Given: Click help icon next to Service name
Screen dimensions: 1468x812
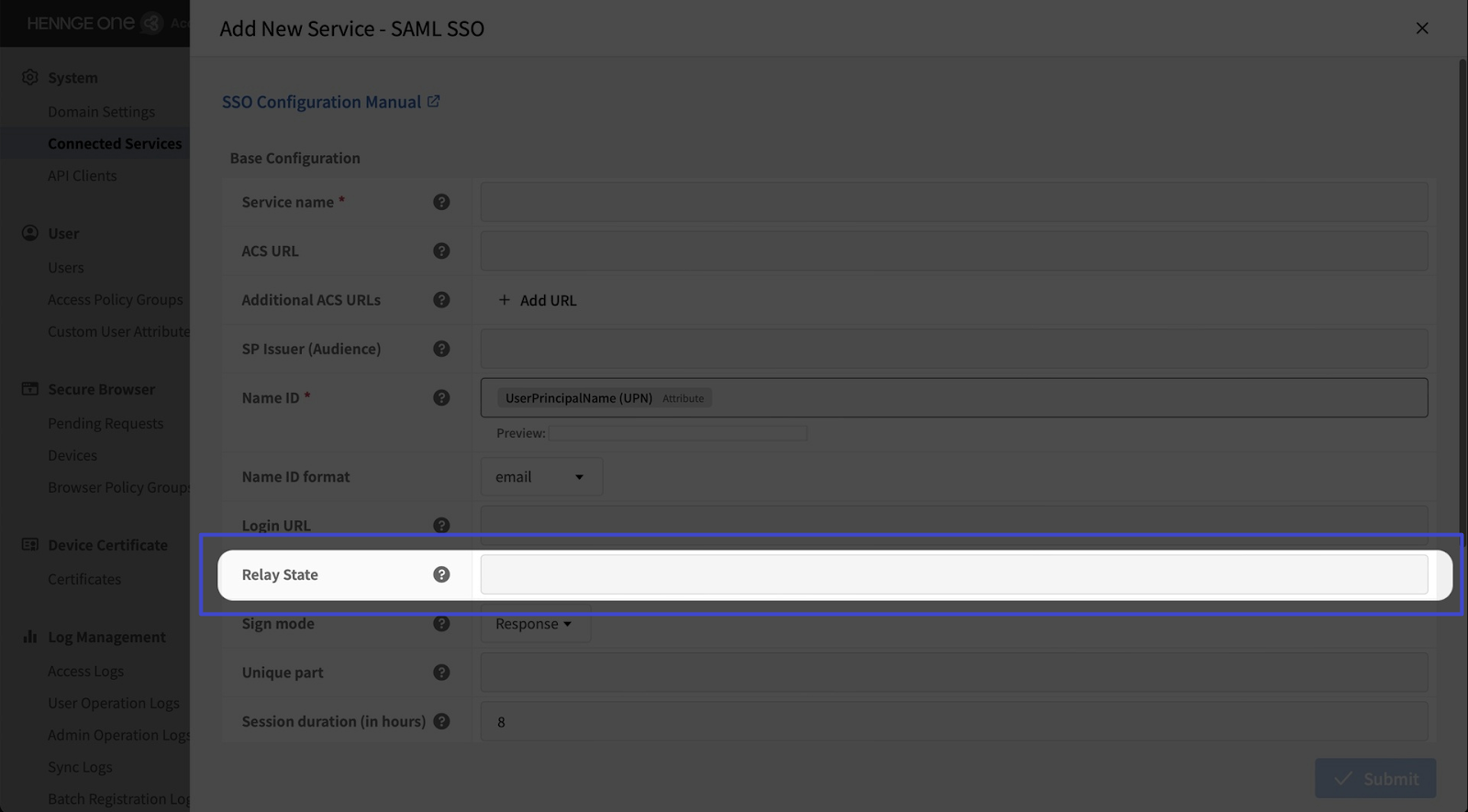Looking at the screenshot, I should (441, 202).
